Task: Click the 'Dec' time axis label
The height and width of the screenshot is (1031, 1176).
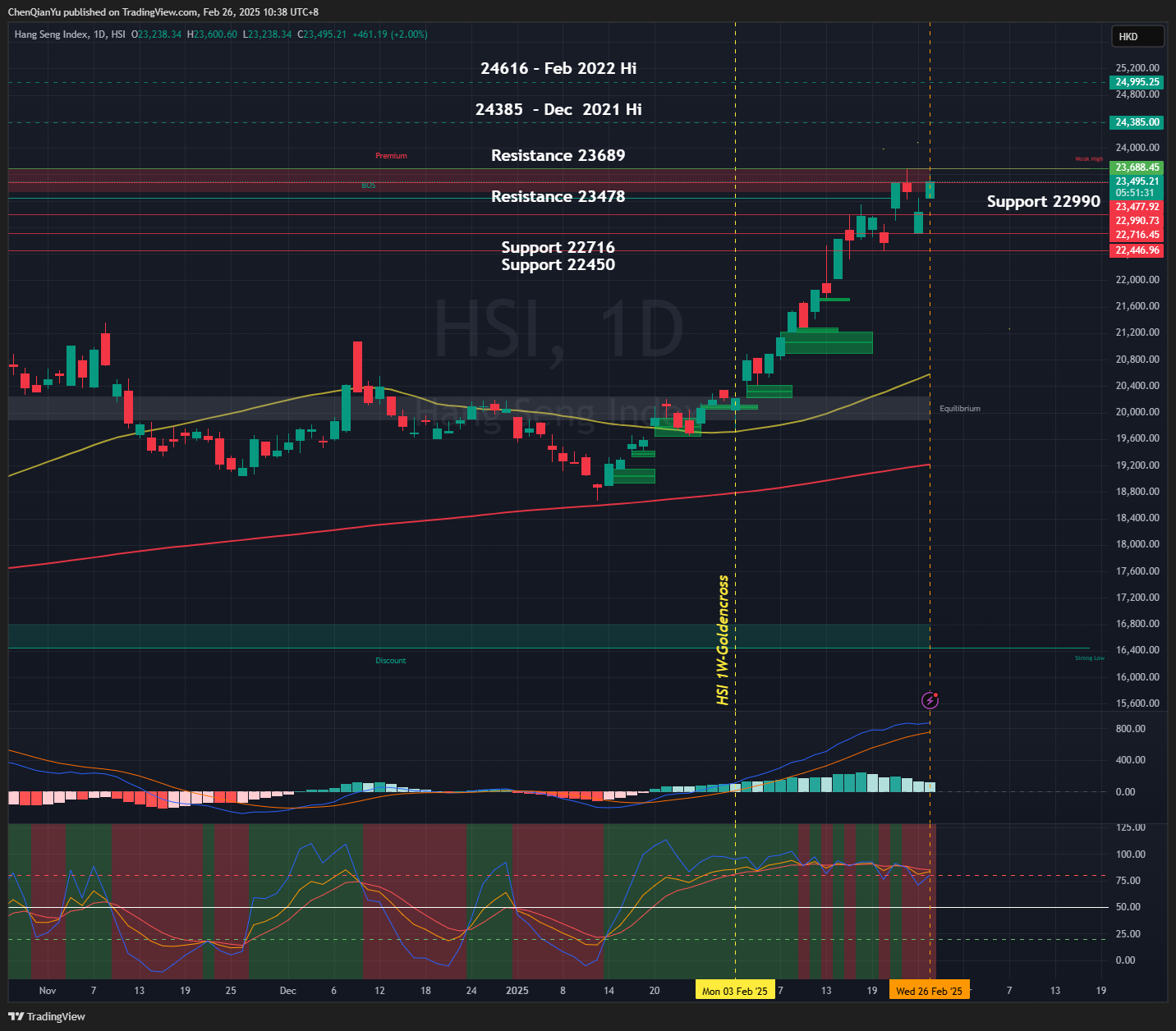Action: point(287,991)
